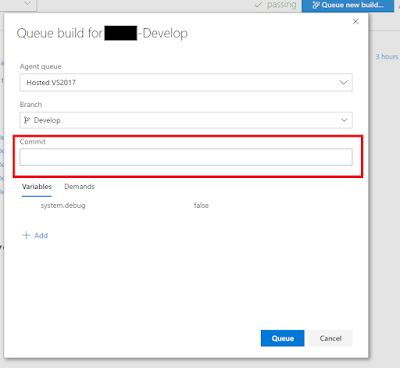Switch to the Demands tab
The image size is (400, 368).
79,187
